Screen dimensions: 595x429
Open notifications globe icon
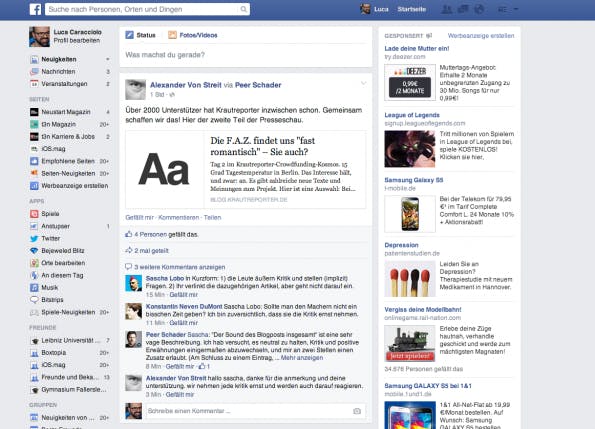pyautogui.click(x=479, y=9)
